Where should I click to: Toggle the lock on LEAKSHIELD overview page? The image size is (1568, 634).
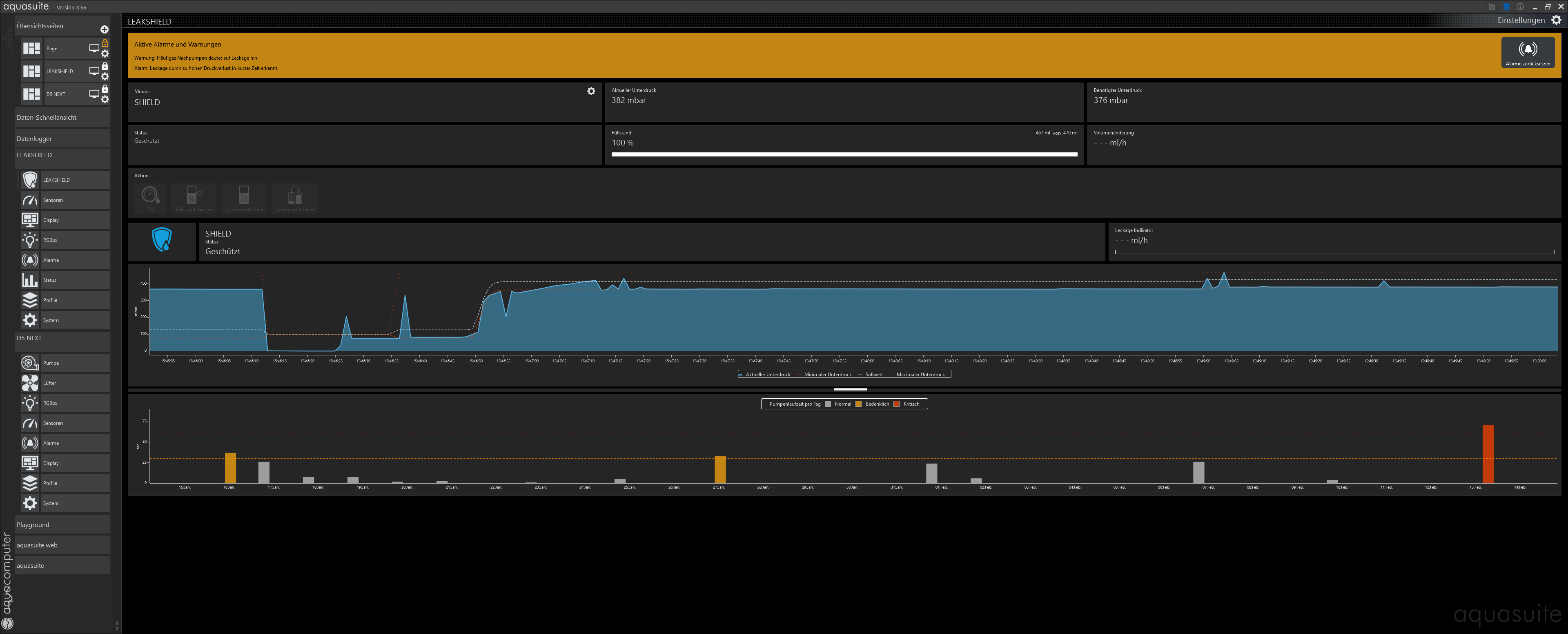coord(105,66)
